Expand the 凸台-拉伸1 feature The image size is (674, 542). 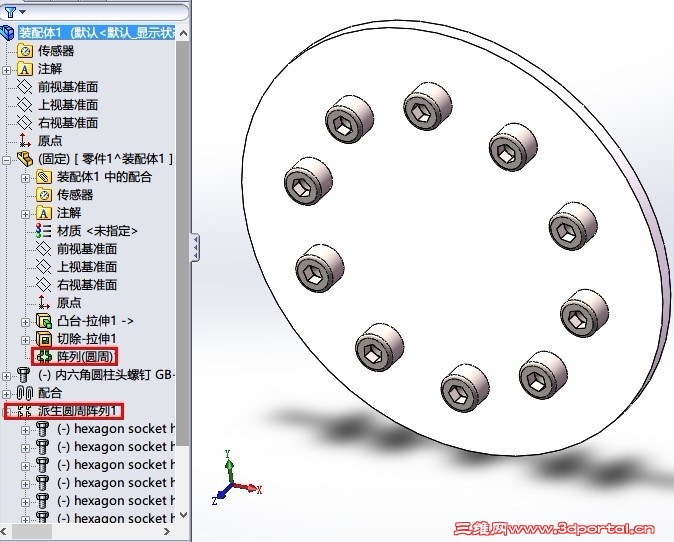point(25,322)
